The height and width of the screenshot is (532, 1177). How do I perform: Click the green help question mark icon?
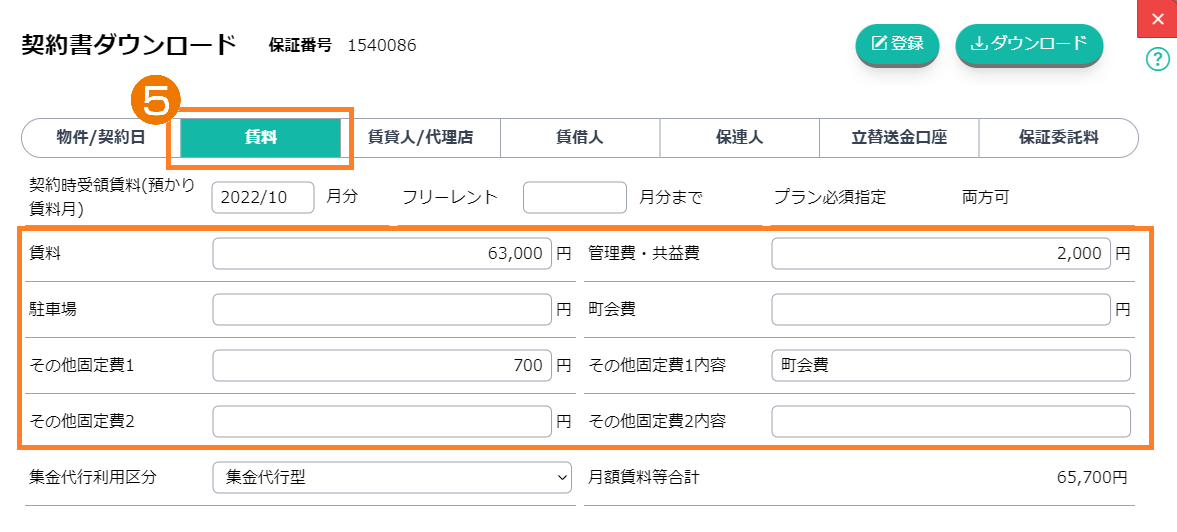[x=1157, y=60]
